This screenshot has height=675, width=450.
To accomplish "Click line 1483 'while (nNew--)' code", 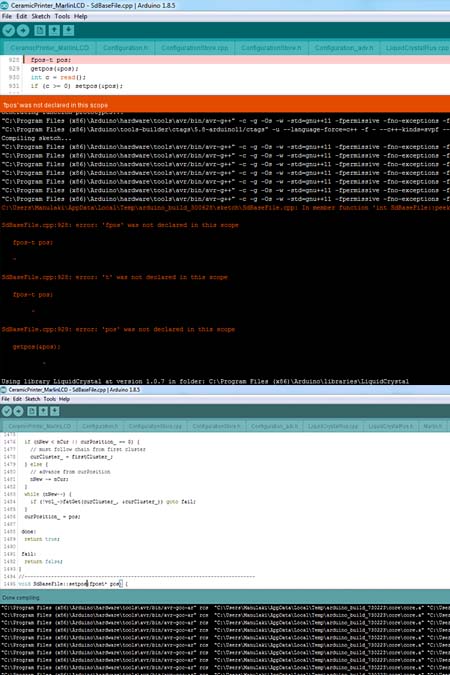I will pos(48,494).
